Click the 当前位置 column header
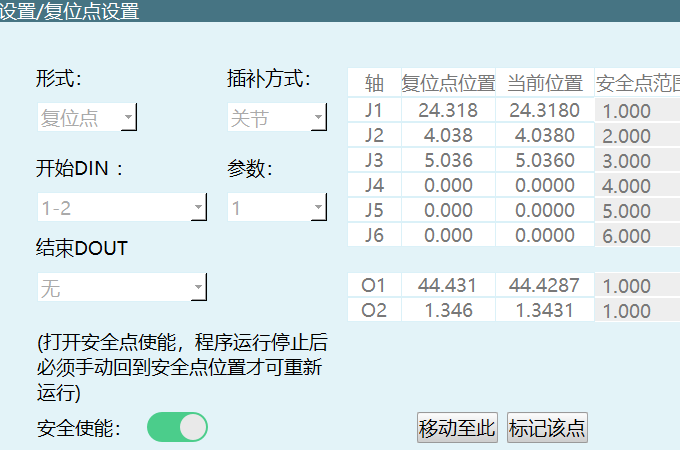Image resolution: width=680 pixels, height=450 pixels. [545, 82]
